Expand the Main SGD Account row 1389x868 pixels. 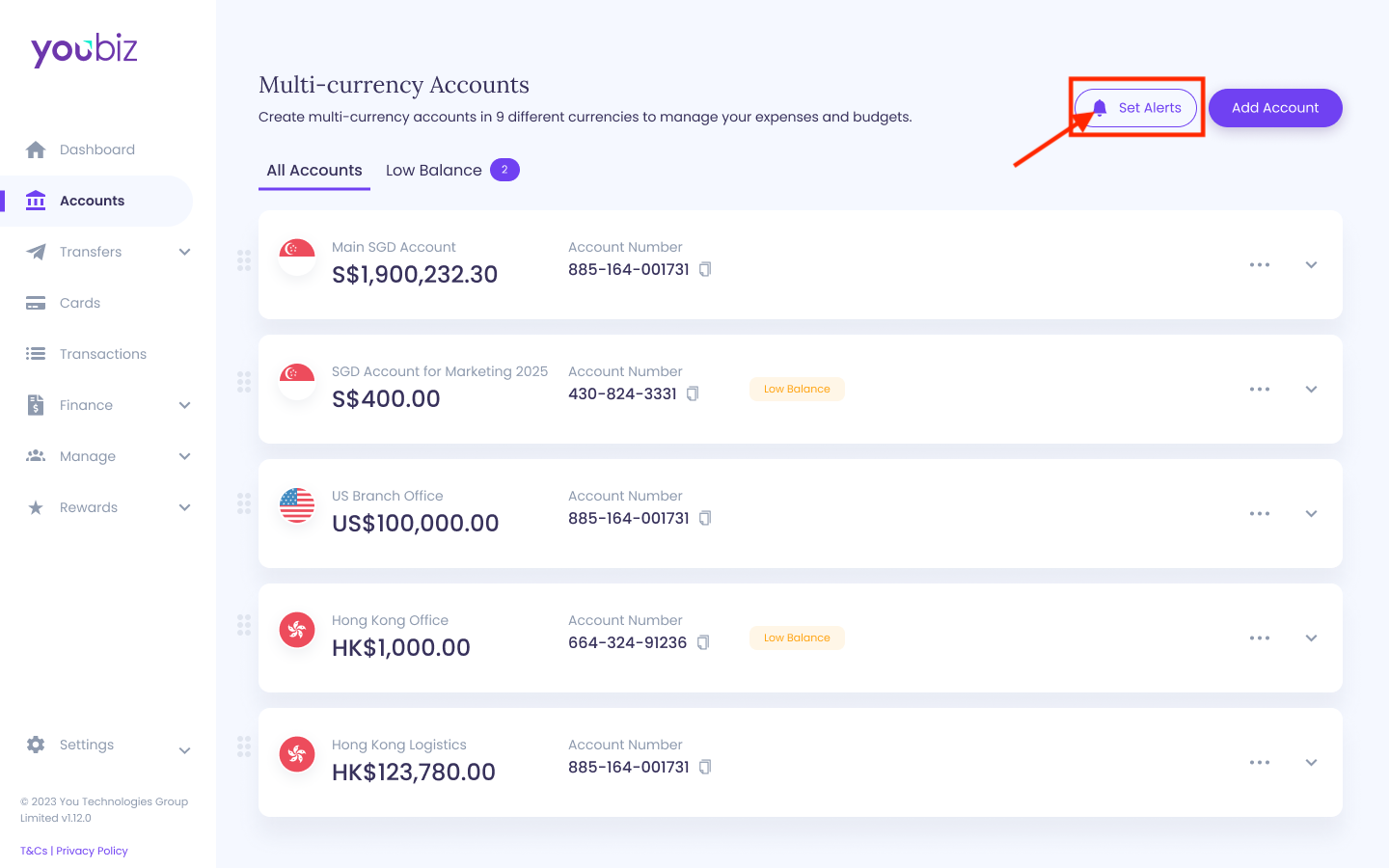click(x=1311, y=264)
